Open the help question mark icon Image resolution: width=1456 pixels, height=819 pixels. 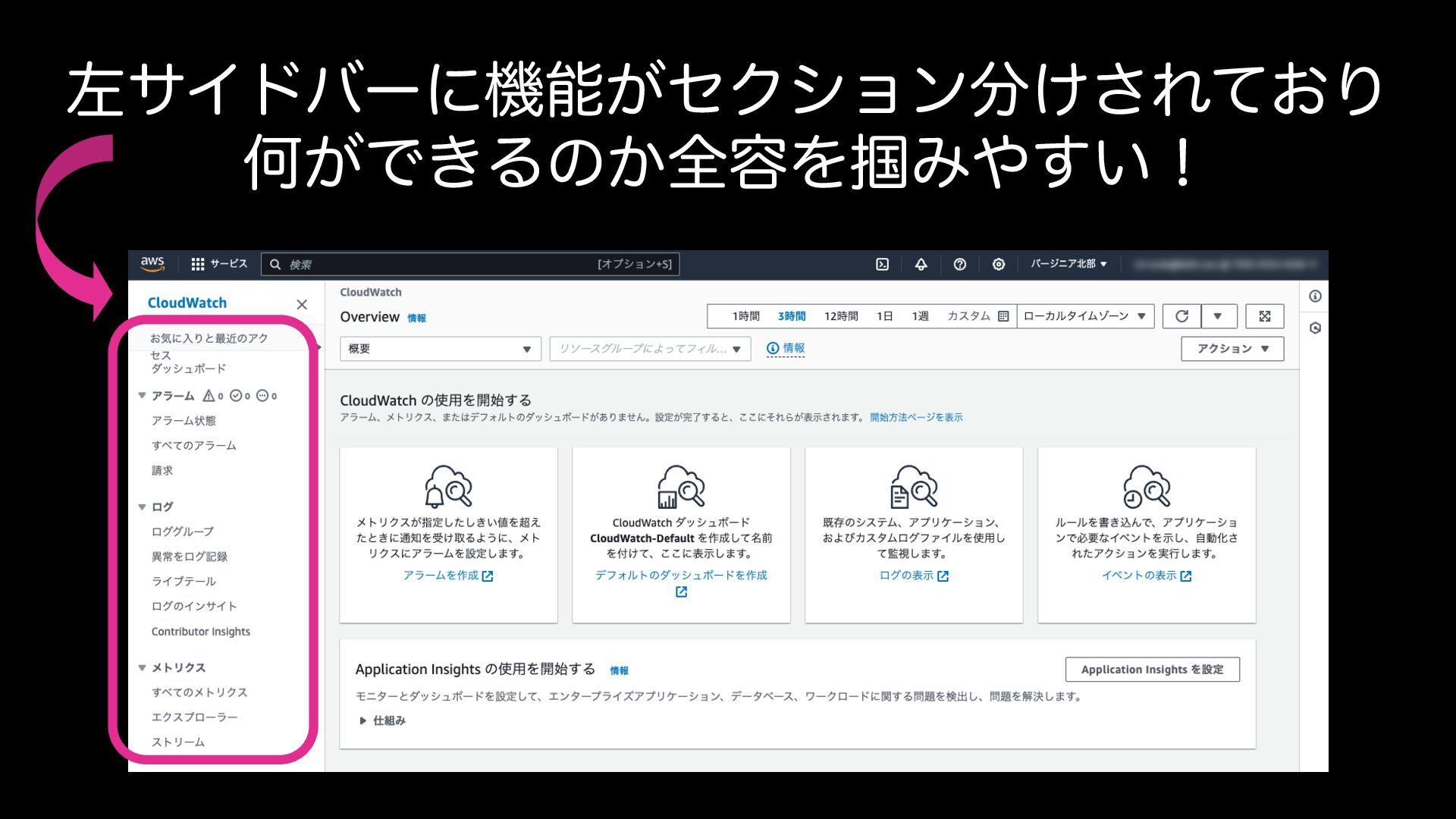pos(959,264)
